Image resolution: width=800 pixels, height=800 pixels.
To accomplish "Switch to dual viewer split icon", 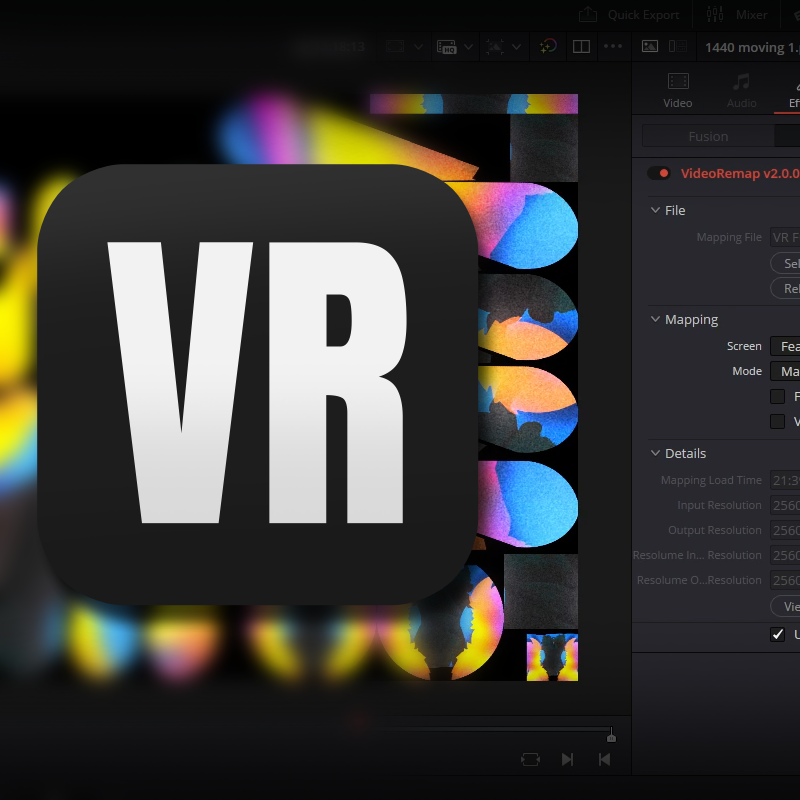I will click(x=580, y=46).
